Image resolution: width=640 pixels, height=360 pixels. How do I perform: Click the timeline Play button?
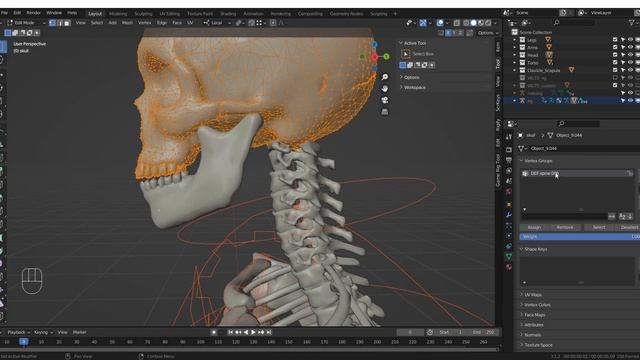(x=253, y=332)
